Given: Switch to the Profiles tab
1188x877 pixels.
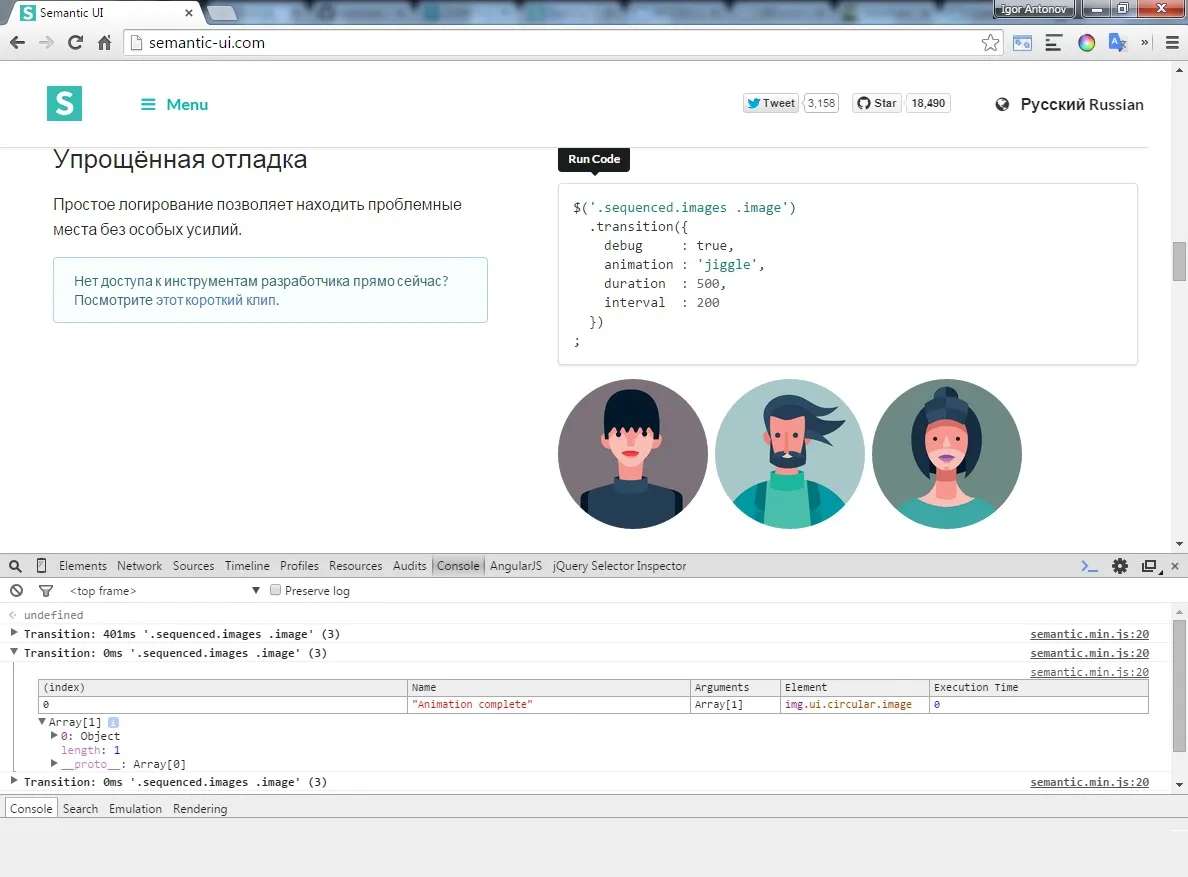Looking at the screenshot, I should click(x=299, y=566).
